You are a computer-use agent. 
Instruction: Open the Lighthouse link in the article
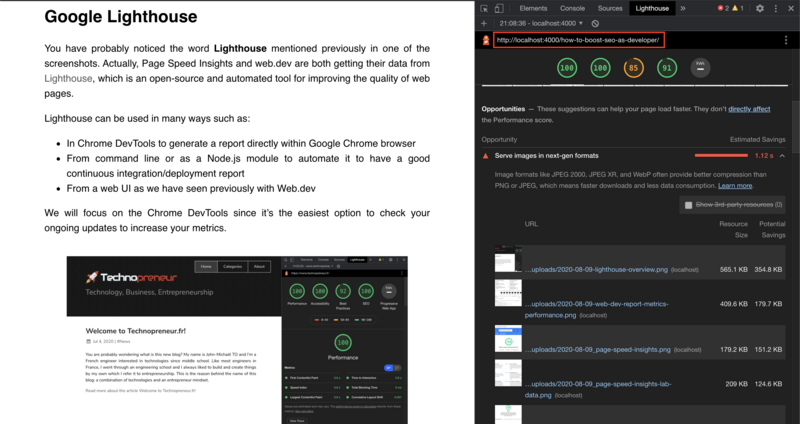click(68, 79)
